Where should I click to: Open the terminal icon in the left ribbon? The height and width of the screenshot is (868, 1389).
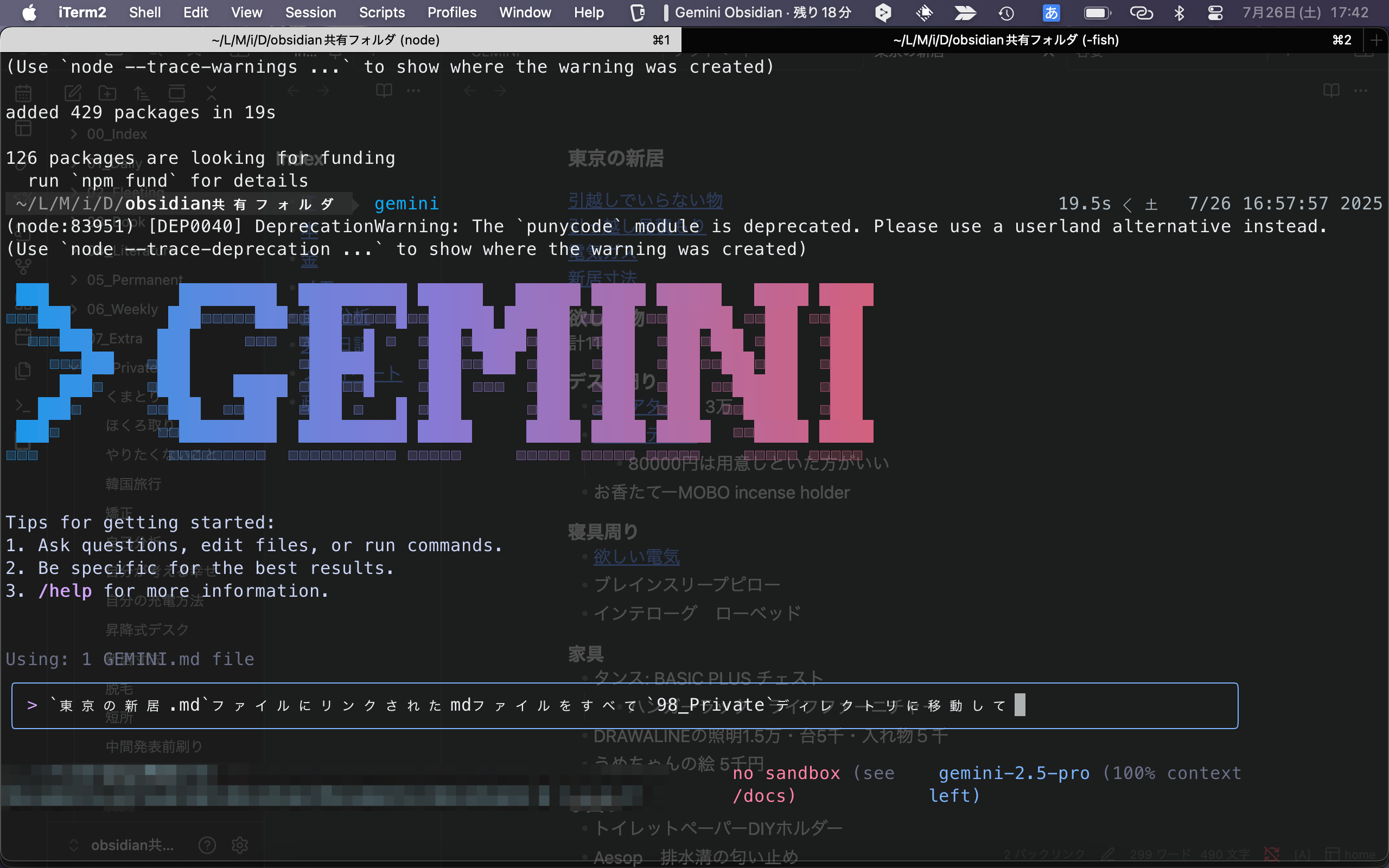click(22, 406)
